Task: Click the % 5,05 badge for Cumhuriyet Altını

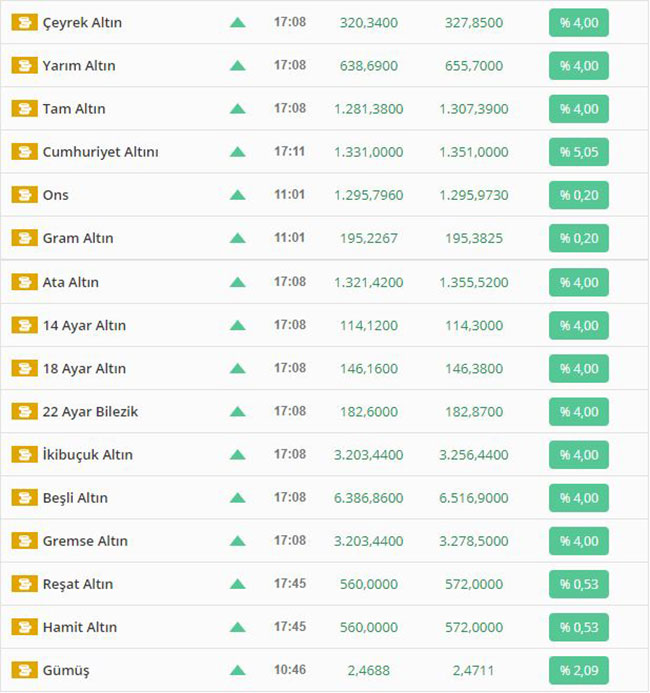Action: (x=578, y=152)
